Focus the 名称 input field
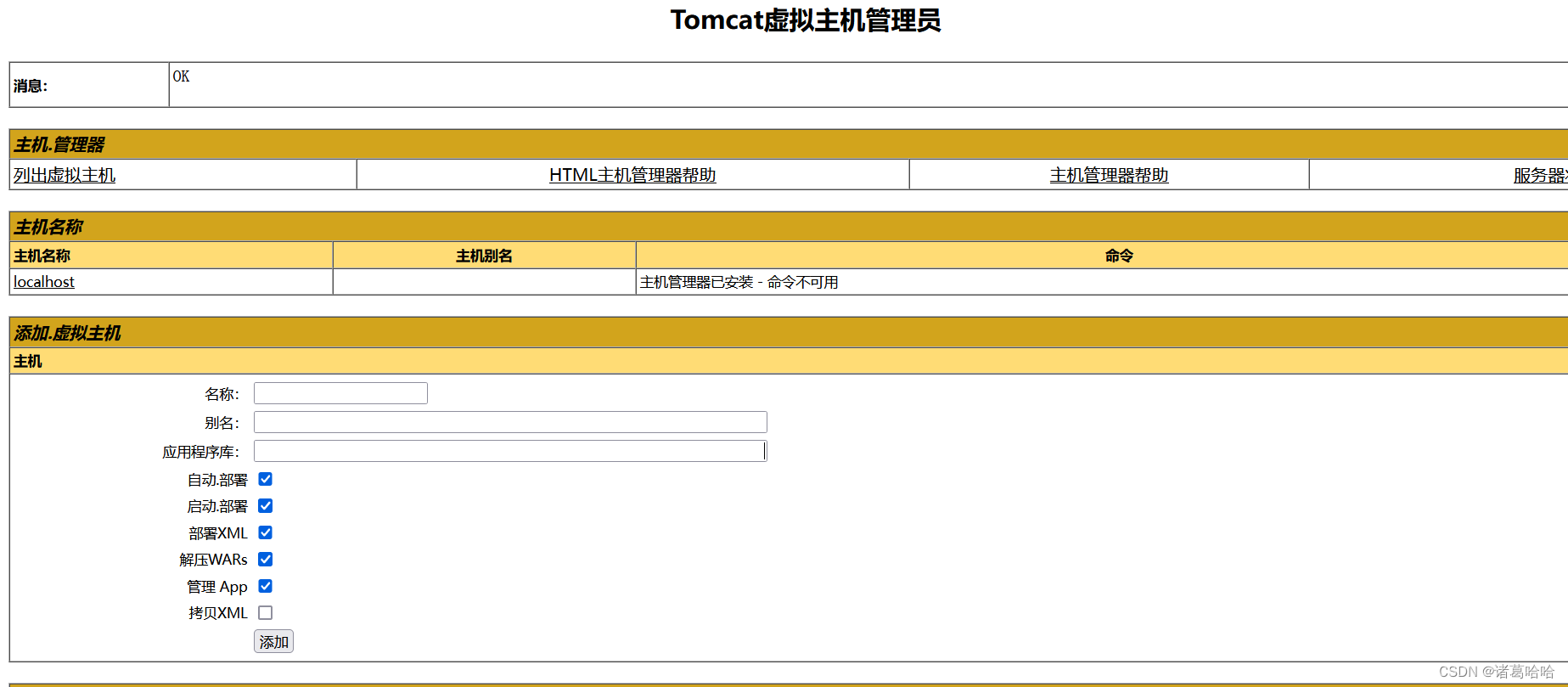Image resolution: width=1568 pixels, height=687 pixels. [340, 393]
